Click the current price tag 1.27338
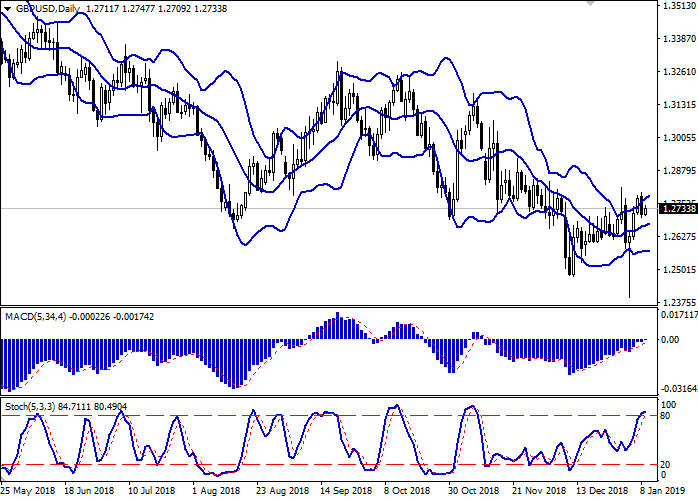698x500 pixels. tap(678, 209)
